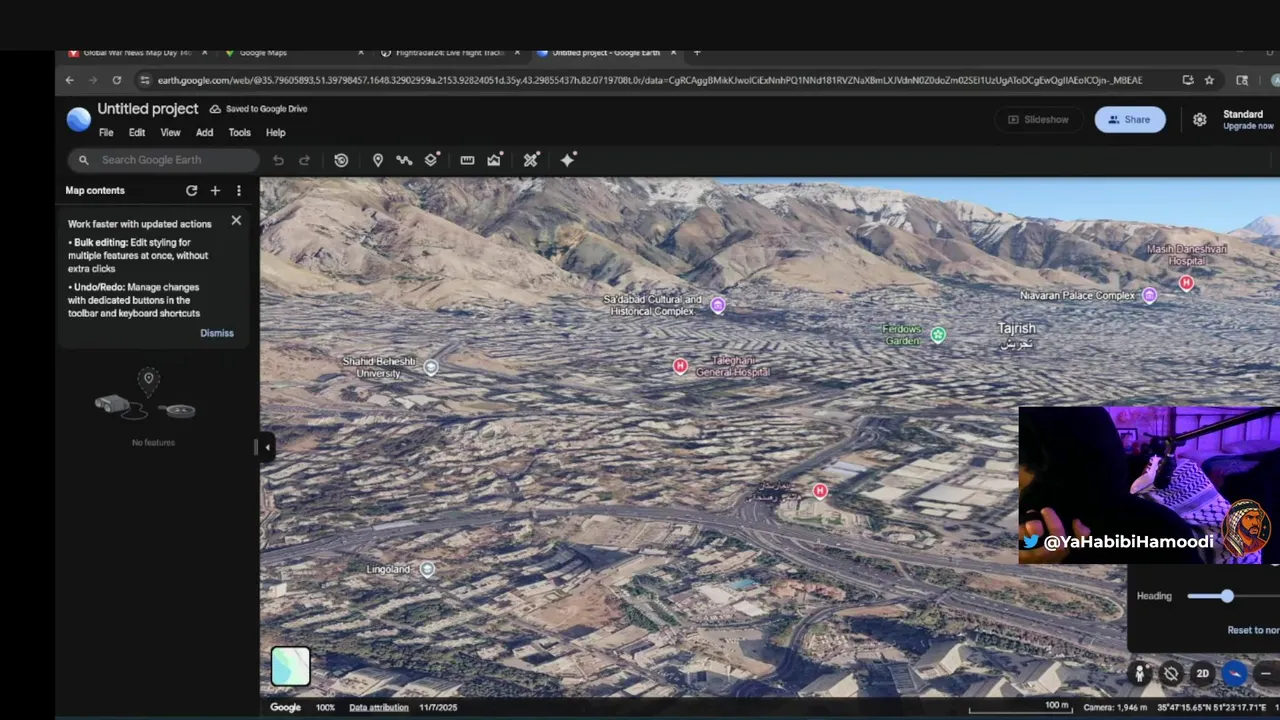This screenshot has height=720, width=1280.
Task: Click the blue compass button
Action: [x=1236, y=674]
